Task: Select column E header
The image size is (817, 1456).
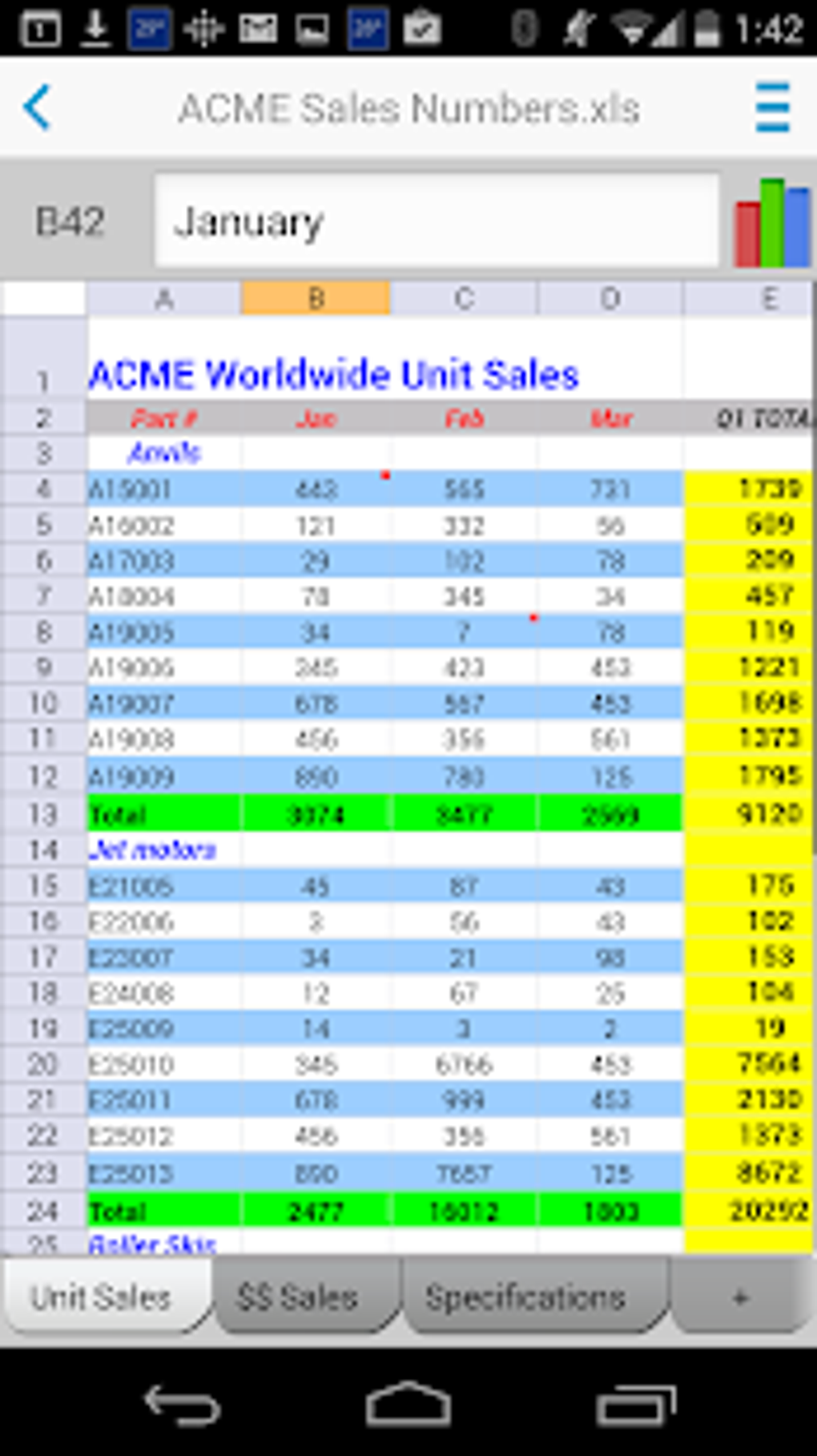Action: (750, 299)
